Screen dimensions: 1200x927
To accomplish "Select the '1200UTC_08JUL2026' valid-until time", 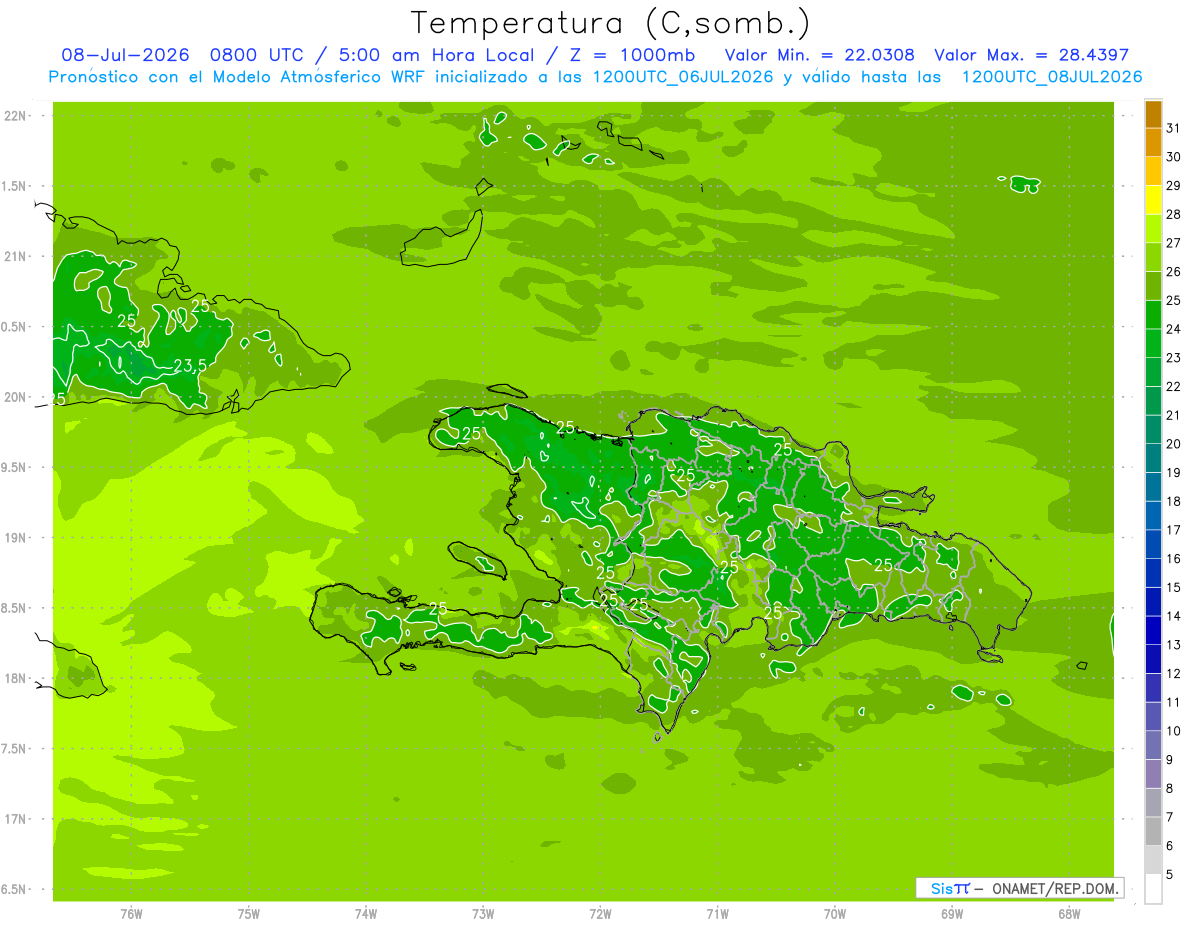I will point(1052,77).
